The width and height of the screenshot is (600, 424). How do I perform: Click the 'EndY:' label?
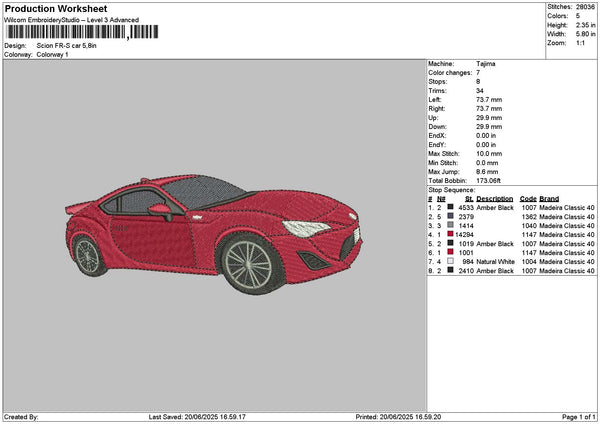(x=437, y=145)
